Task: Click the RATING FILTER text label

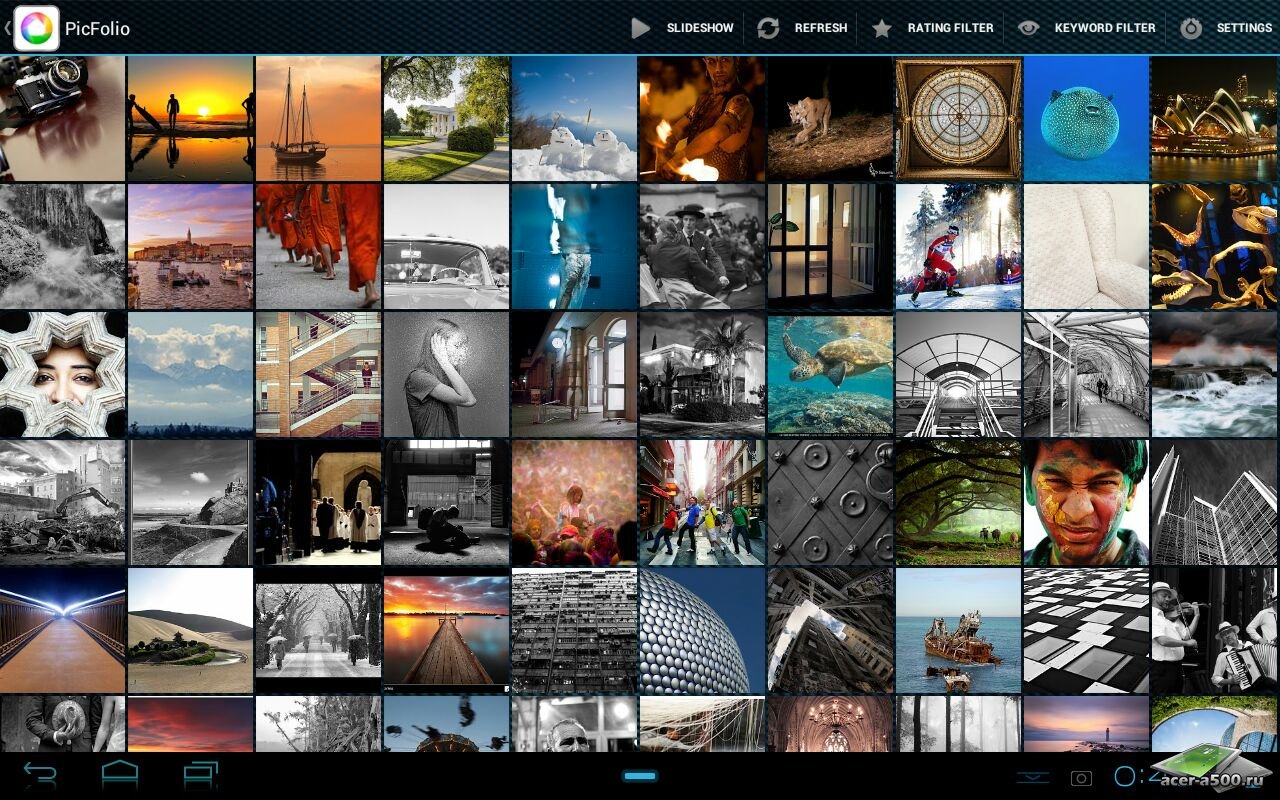Action: click(950, 28)
